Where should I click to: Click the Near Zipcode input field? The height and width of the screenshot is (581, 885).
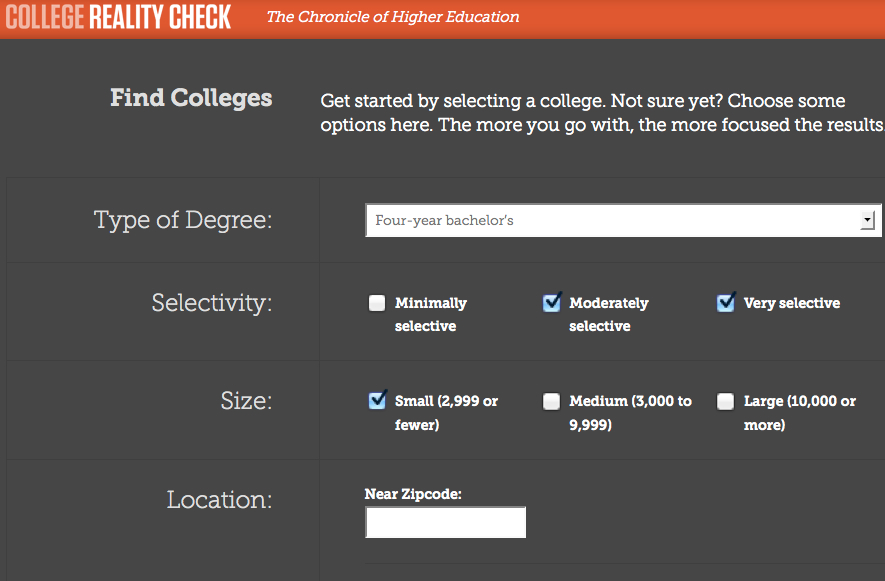point(445,522)
